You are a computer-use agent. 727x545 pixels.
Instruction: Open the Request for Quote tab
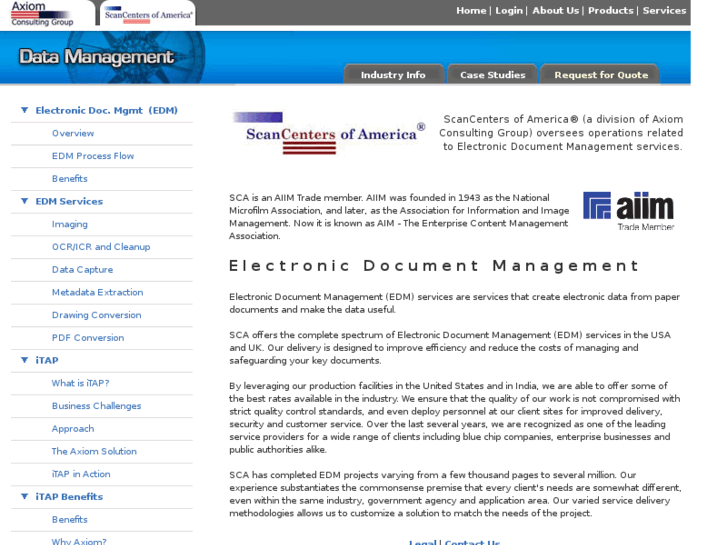pyautogui.click(x=601, y=75)
